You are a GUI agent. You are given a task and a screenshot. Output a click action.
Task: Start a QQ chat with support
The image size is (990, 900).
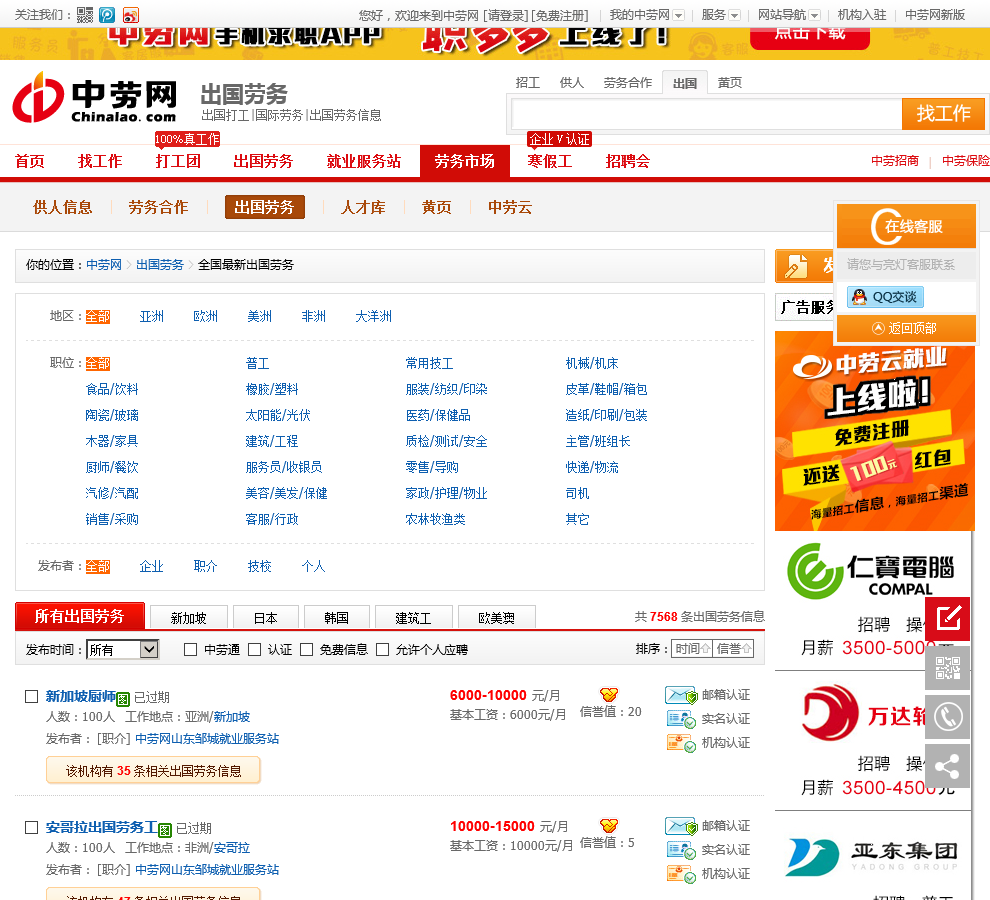pos(885,297)
